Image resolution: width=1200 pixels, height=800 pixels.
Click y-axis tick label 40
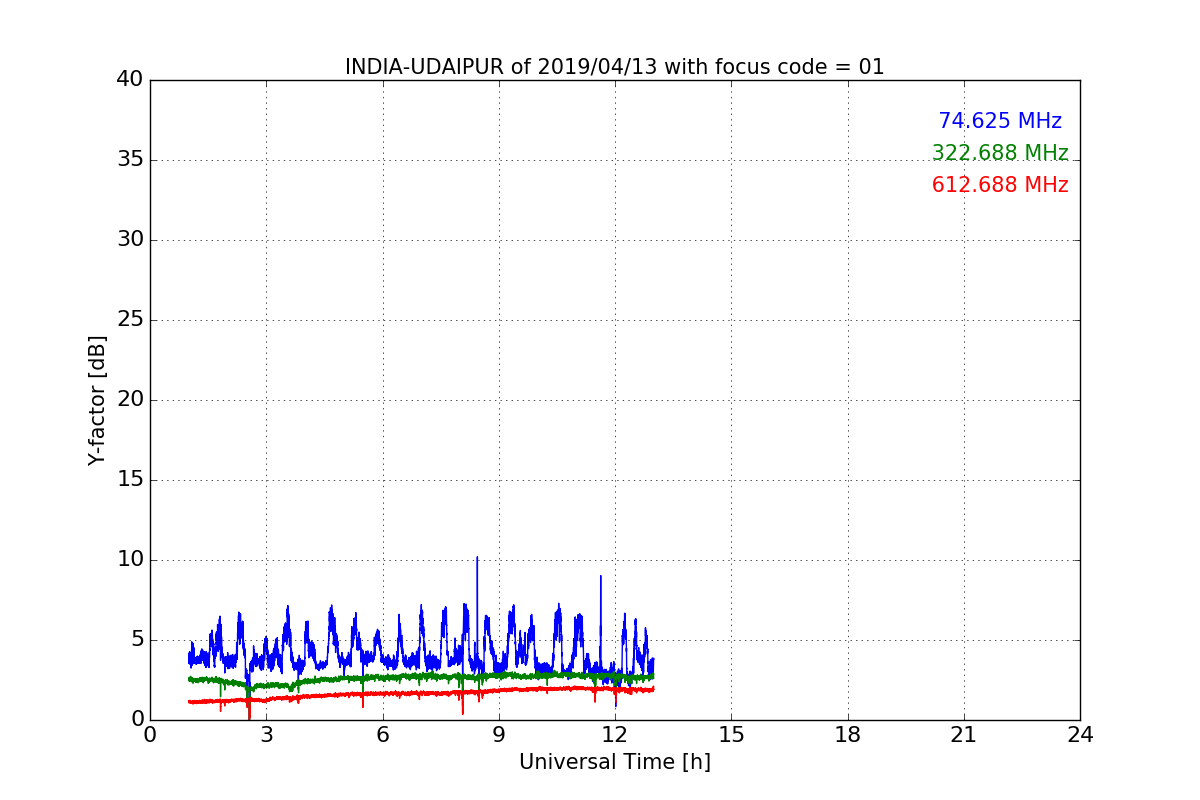130,80
